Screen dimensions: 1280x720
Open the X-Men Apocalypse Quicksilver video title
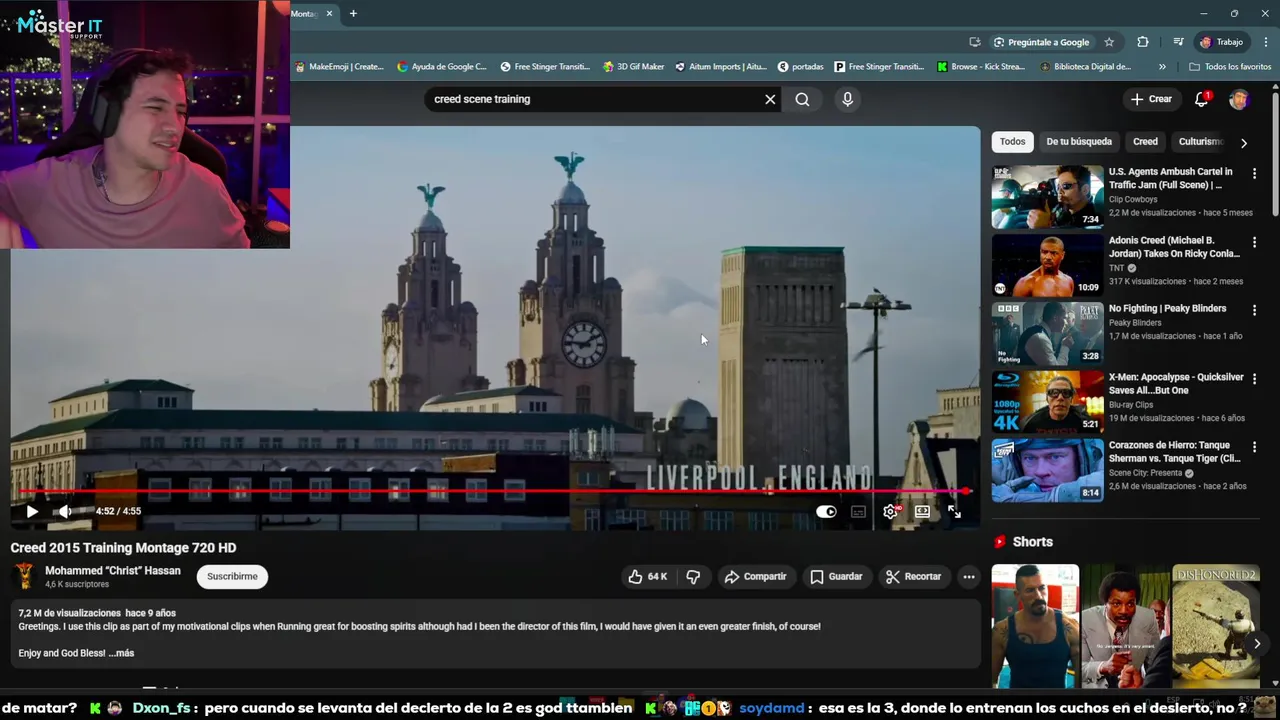tap(1176, 383)
